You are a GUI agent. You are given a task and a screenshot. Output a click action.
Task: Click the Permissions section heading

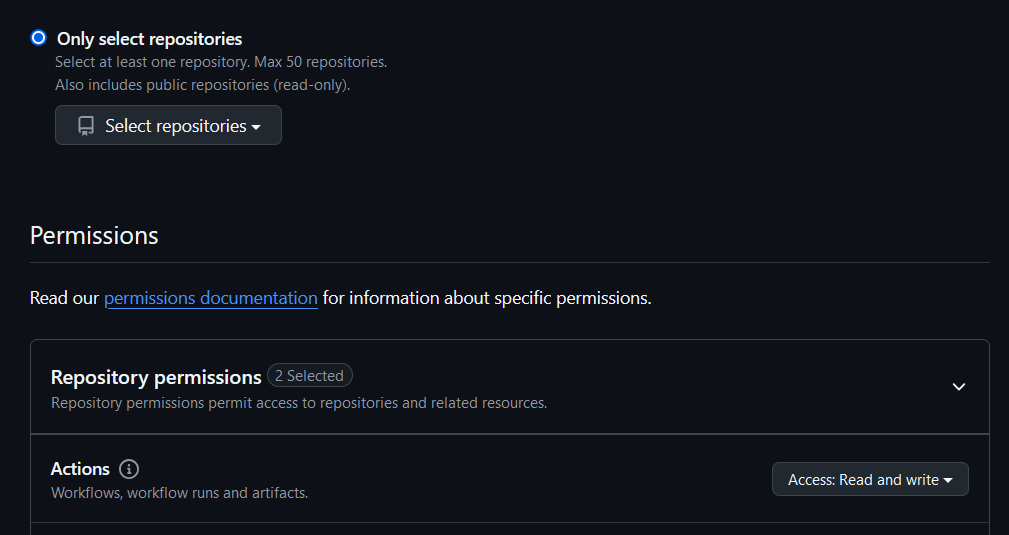[x=94, y=236]
